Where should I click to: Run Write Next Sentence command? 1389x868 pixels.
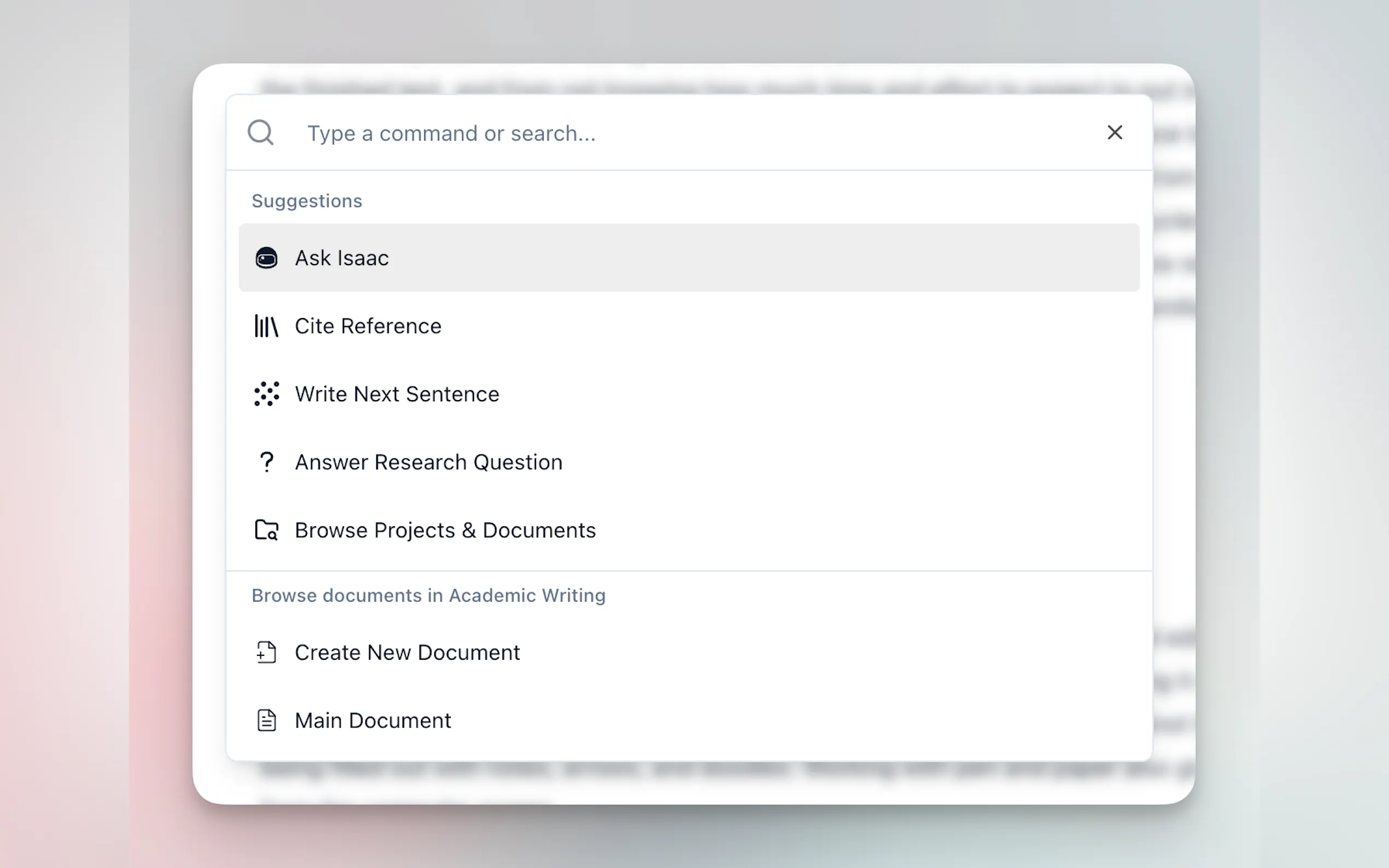tap(397, 395)
